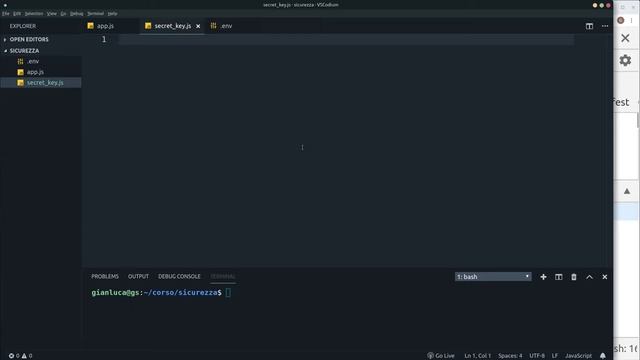Create a new terminal with plus icon
640x360 pixels.
[543, 277]
